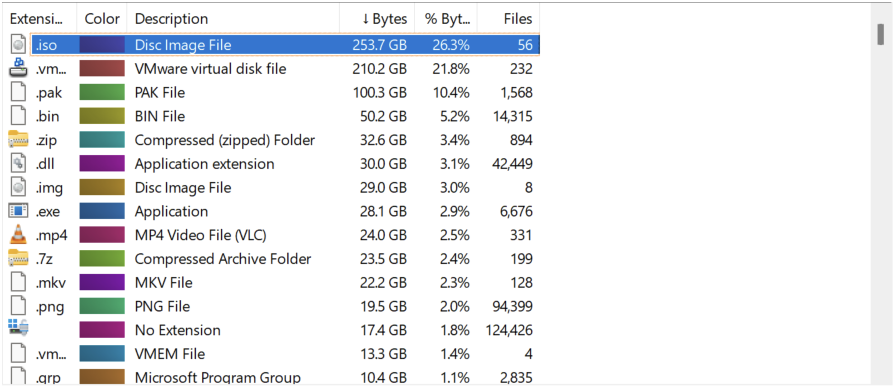This screenshot has width=895, height=388.
Task: Select the .7z archive folder icon
Action: click(x=18, y=258)
